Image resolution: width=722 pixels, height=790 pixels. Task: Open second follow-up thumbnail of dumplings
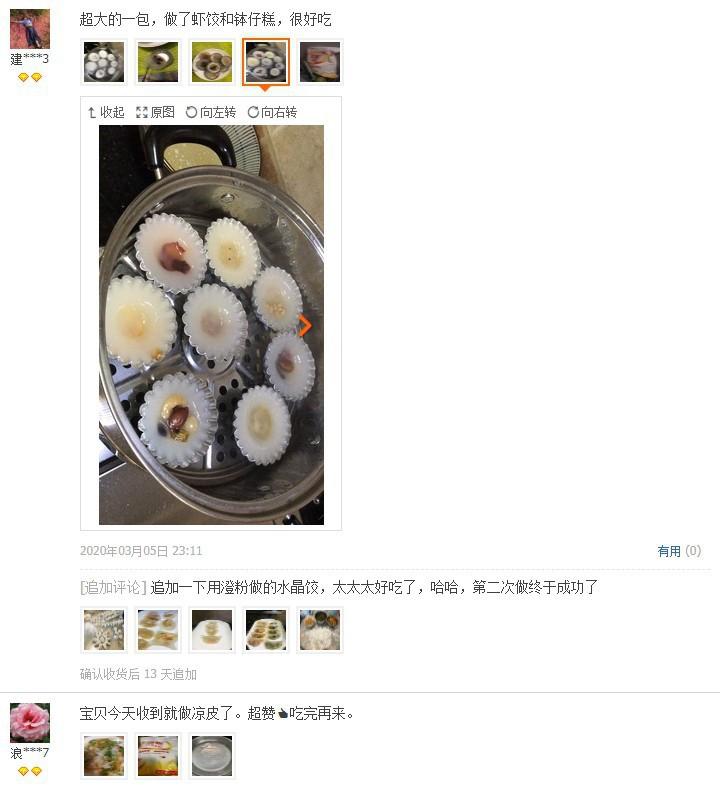[x=158, y=630]
